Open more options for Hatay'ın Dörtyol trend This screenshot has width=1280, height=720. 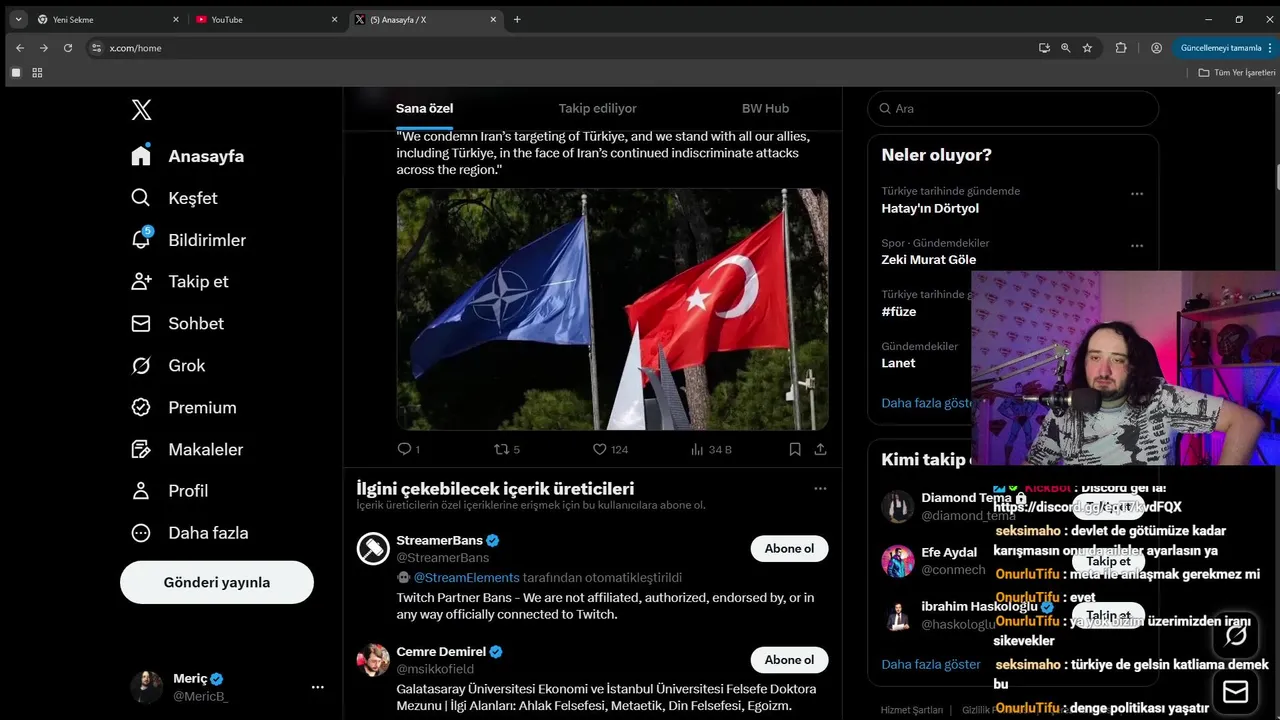(x=1137, y=194)
